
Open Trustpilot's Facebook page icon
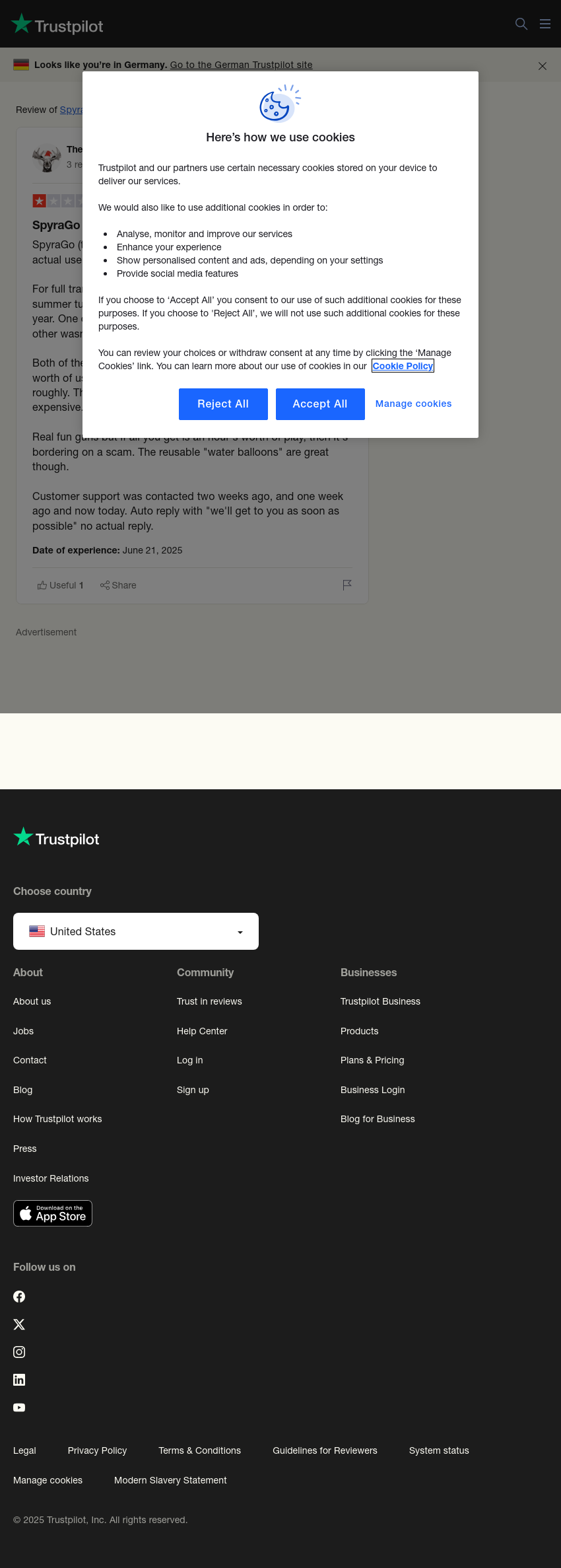click(x=19, y=1297)
